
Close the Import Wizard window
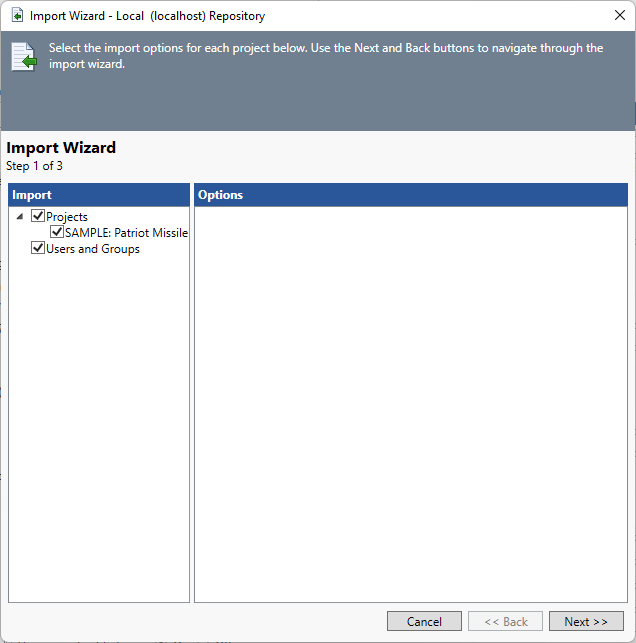point(619,16)
